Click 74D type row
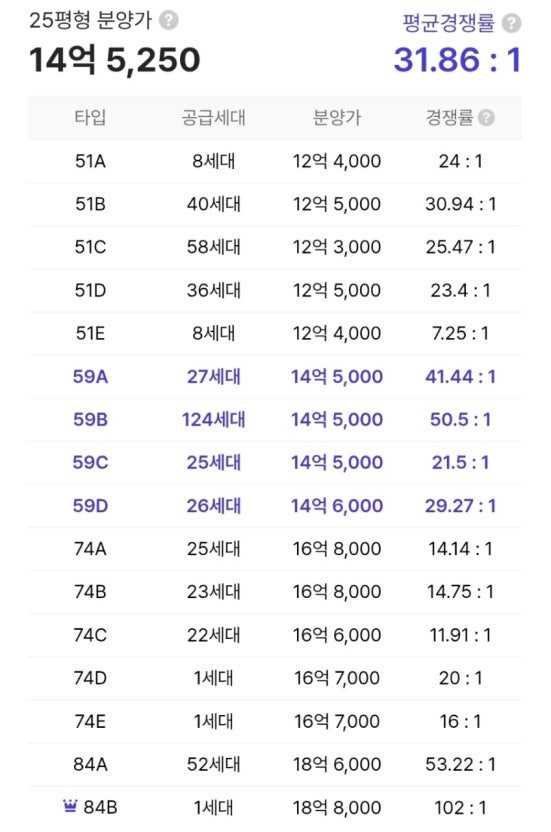The height and width of the screenshot is (832, 551). pyautogui.click(x=275, y=678)
